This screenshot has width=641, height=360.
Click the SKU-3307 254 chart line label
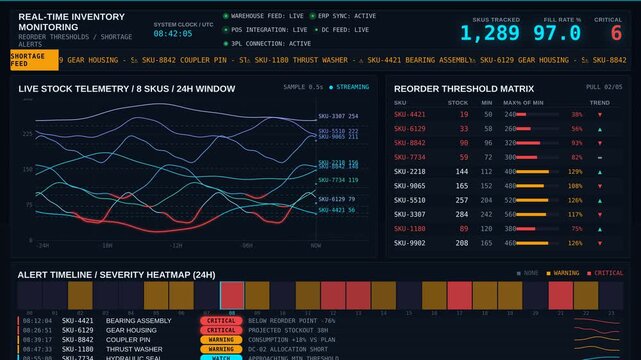click(x=338, y=116)
